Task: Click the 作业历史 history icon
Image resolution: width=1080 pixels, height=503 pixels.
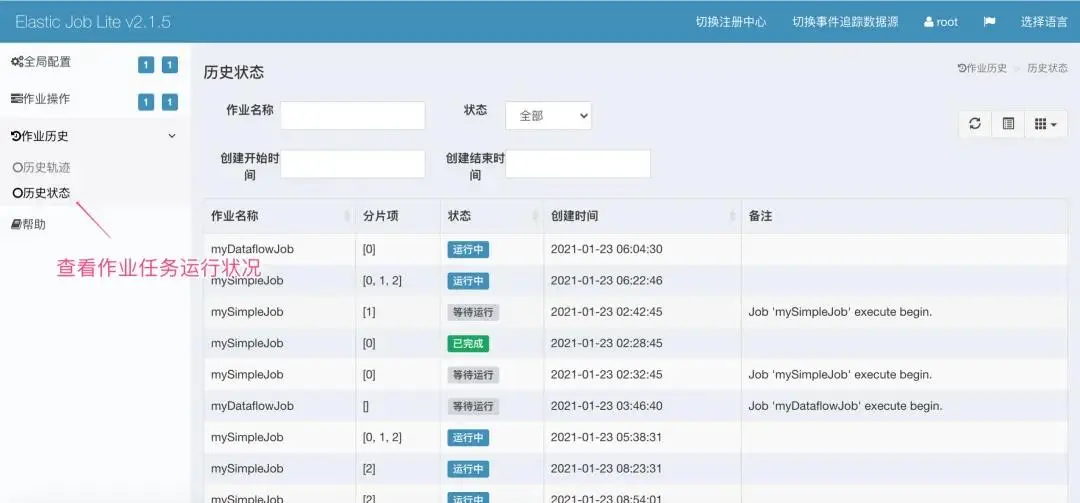Action: click(x=17, y=136)
